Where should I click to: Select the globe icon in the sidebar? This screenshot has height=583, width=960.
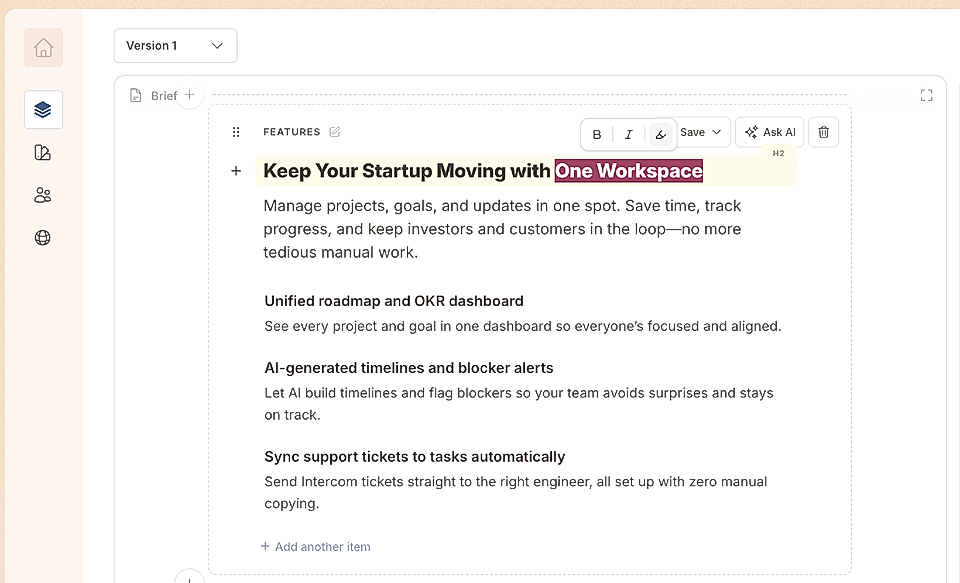(43, 237)
